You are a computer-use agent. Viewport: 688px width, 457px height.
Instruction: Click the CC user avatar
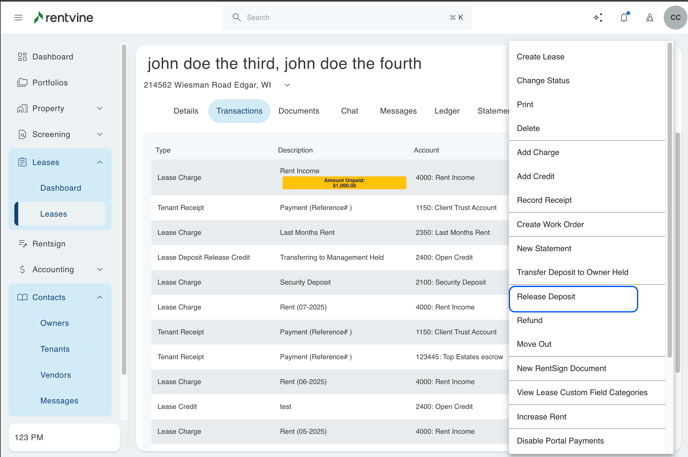coord(675,17)
